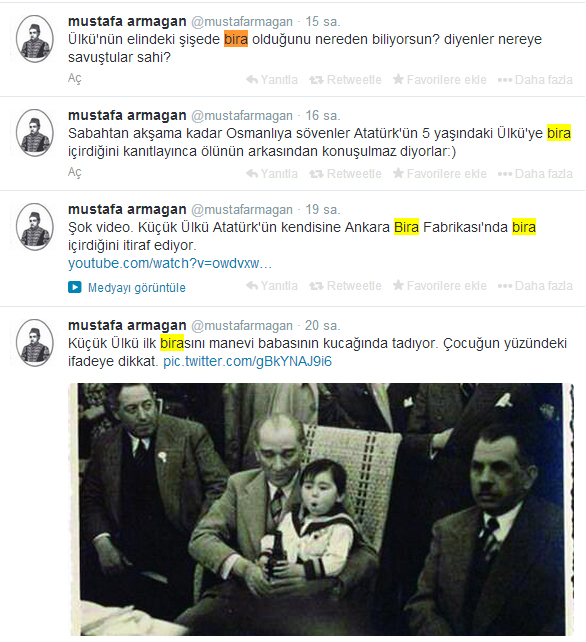Expand first tweet with Aç

click(75, 78)
